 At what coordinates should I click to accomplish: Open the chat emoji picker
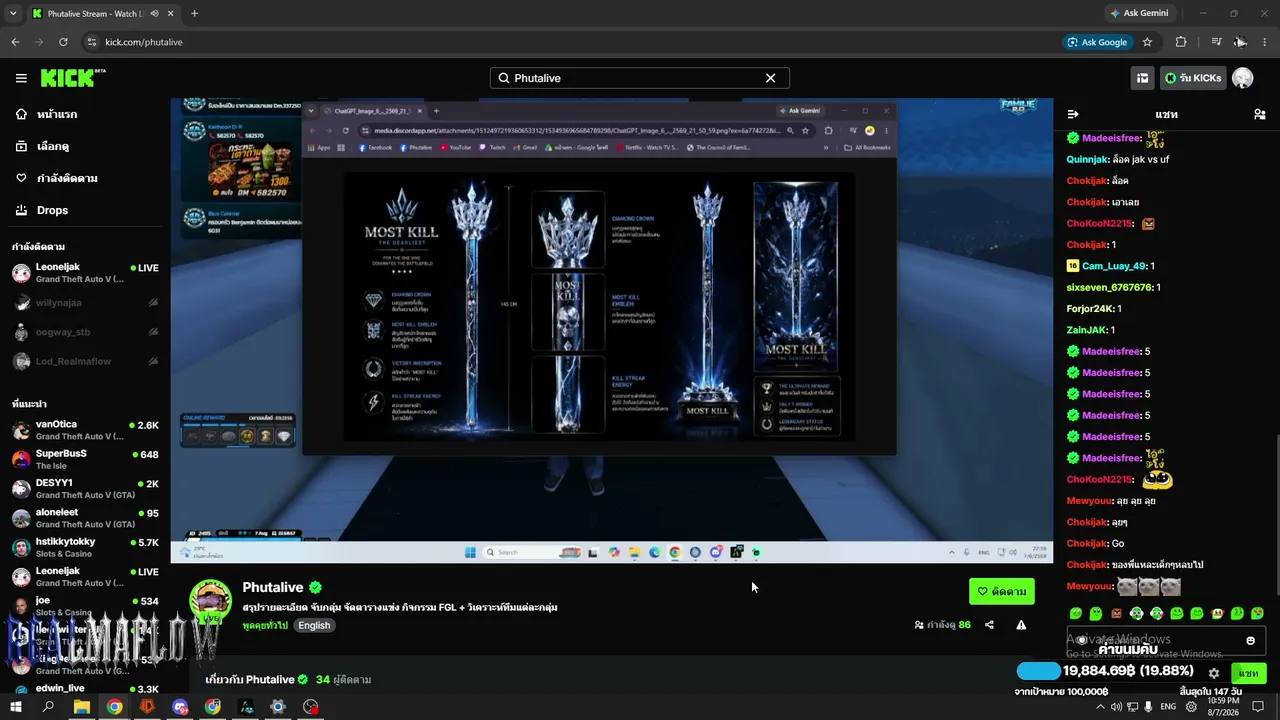[1250, 640]
